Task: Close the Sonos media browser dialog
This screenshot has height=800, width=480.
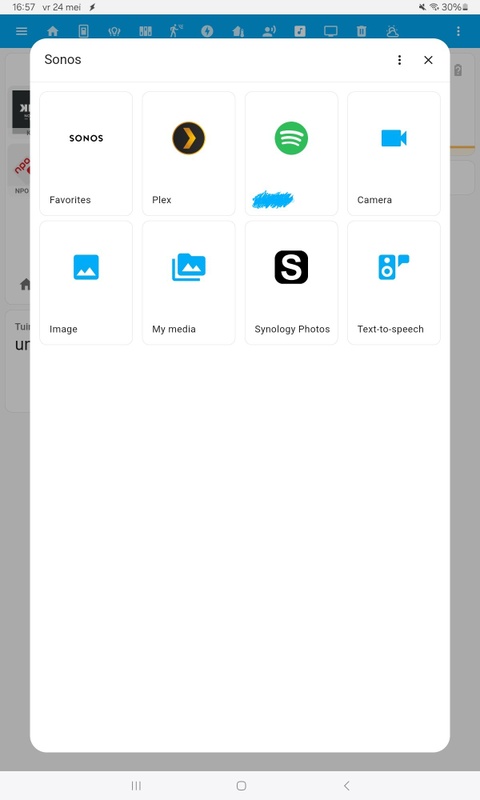Action: (x=428, y=60)
